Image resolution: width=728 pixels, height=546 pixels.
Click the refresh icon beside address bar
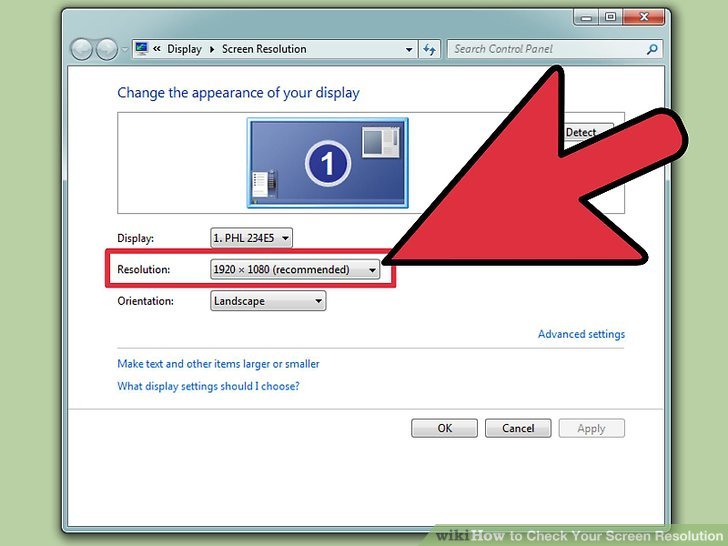[429, 49]
